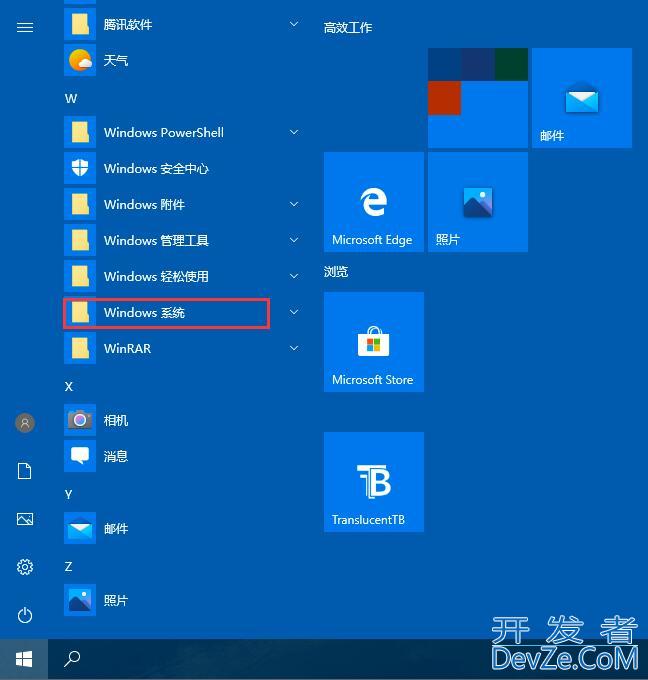Open the 天气 weather app
The image size is (648, 680).
point(115,61)
